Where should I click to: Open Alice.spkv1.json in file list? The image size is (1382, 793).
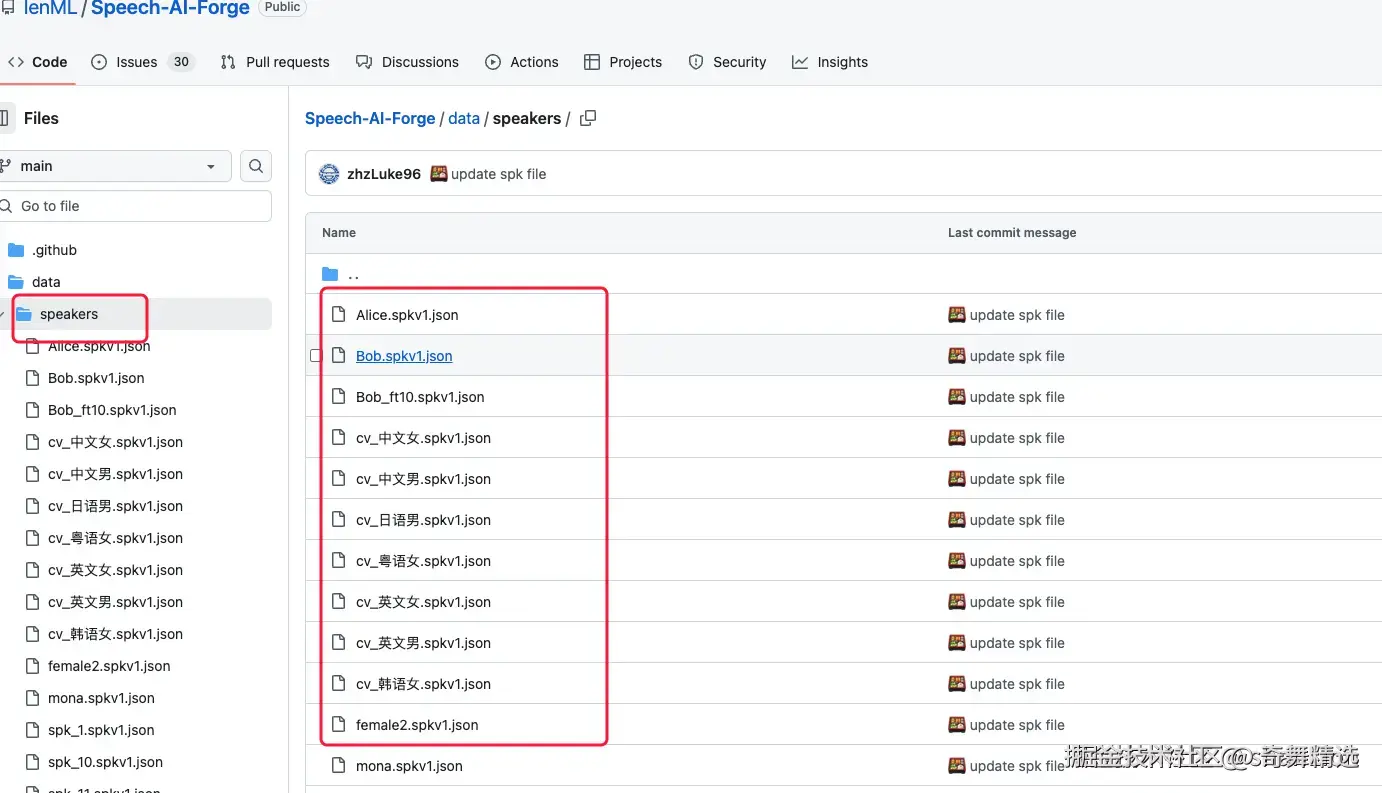point(407,315)
